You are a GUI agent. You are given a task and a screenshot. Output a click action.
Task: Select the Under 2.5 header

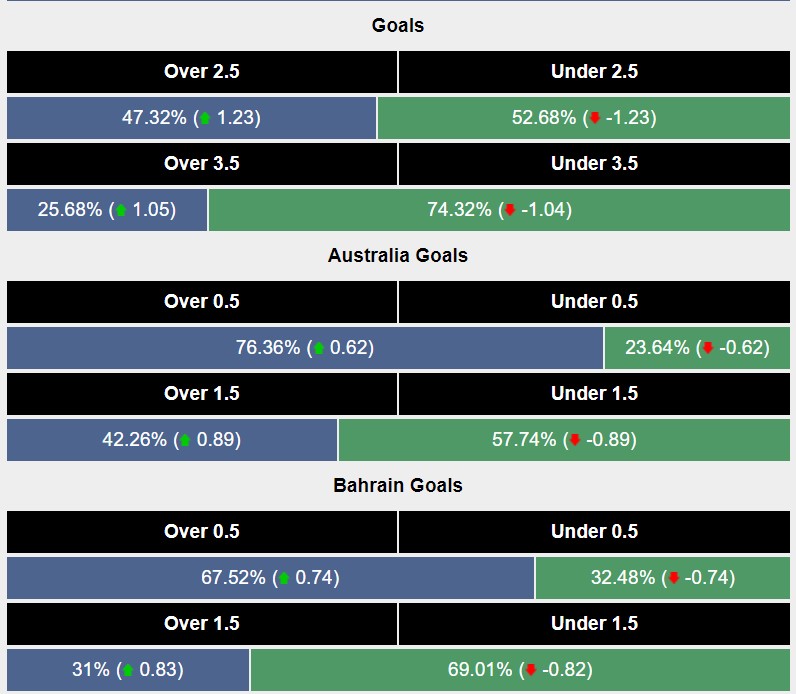tap(594, 72)
